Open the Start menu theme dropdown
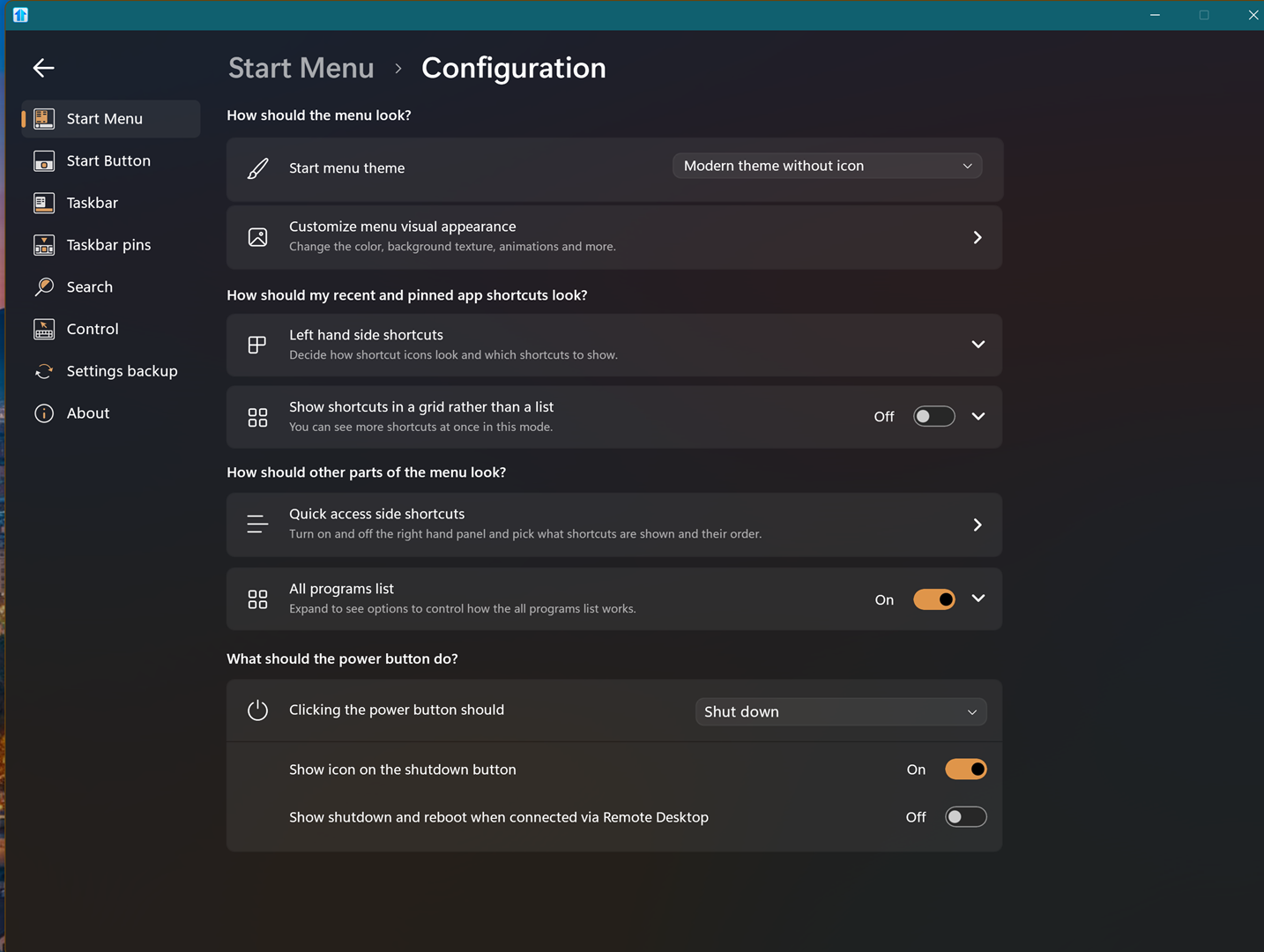 [827, 166]
